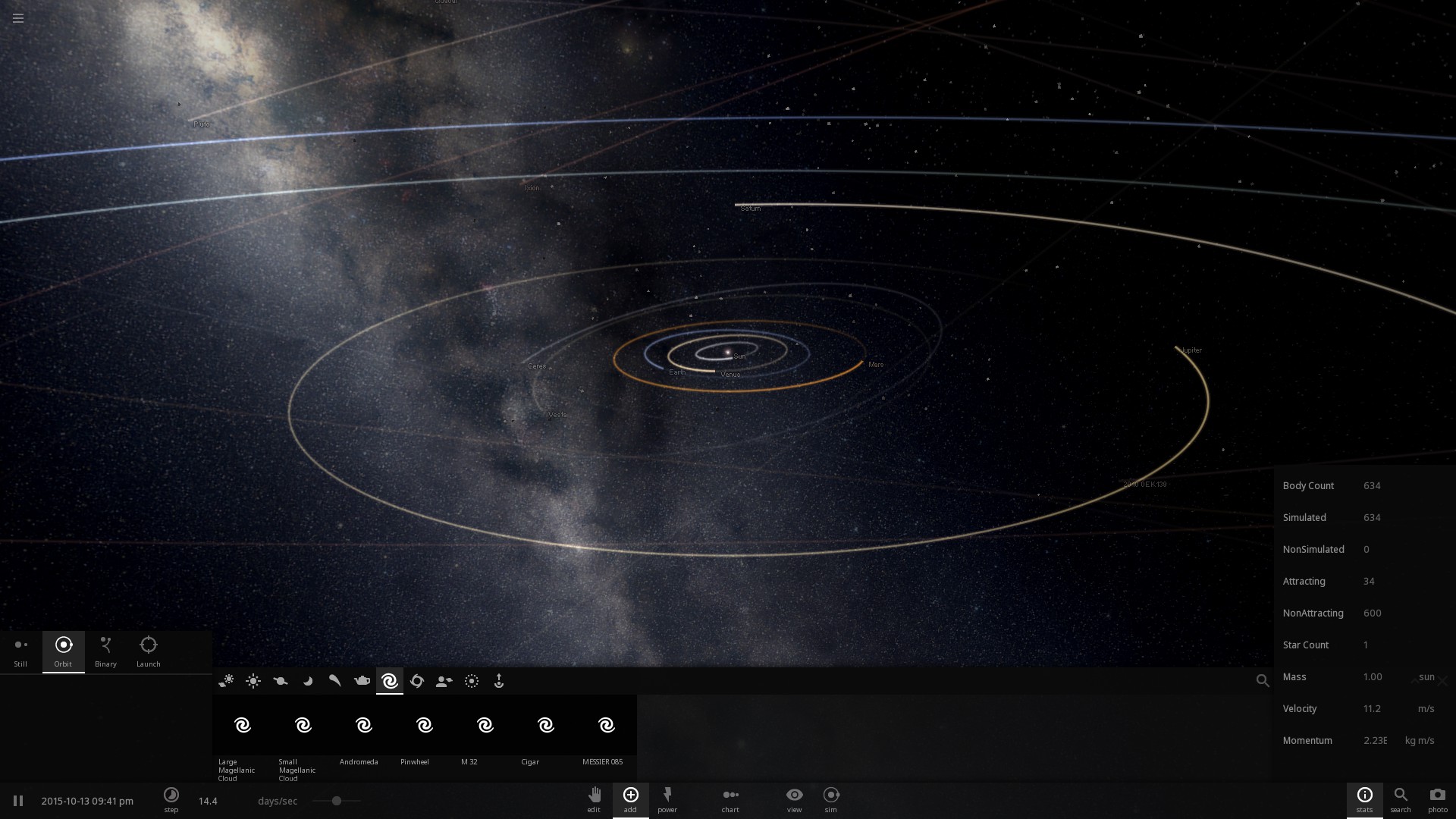Screen dimensions: 1456x819
Task: Click the m/s velocity unit
Action: 1426,709
